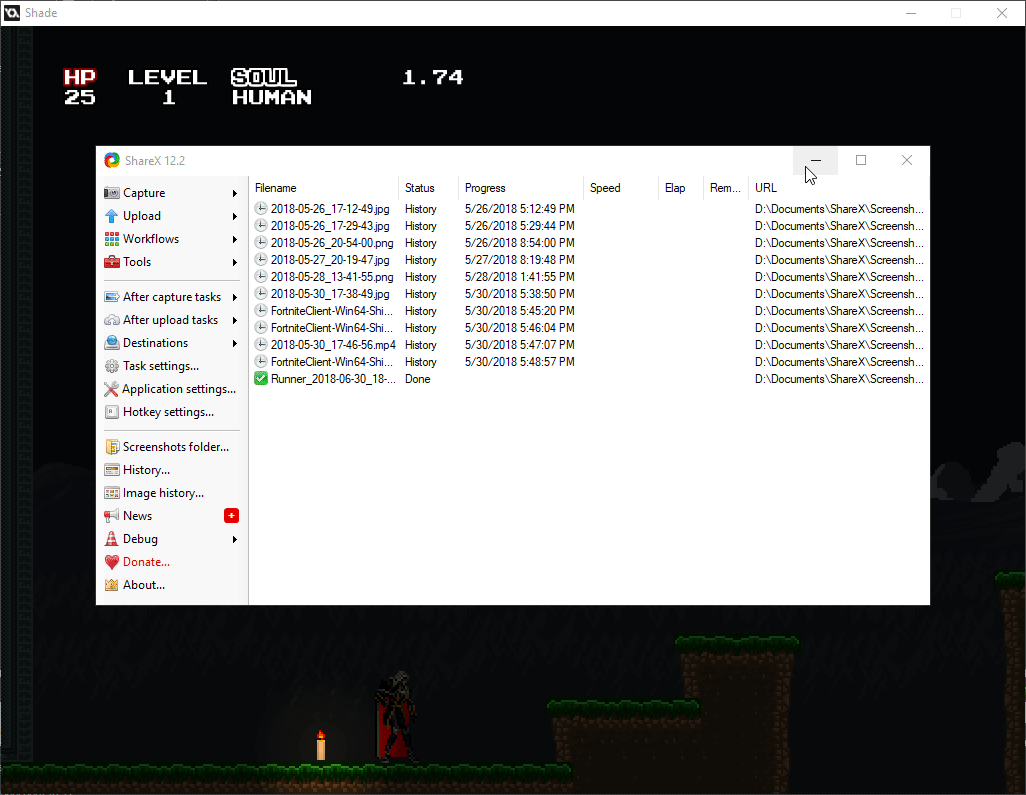Click the After capture tasks icon
1026x795 pixels.
(x=112, y=297)
